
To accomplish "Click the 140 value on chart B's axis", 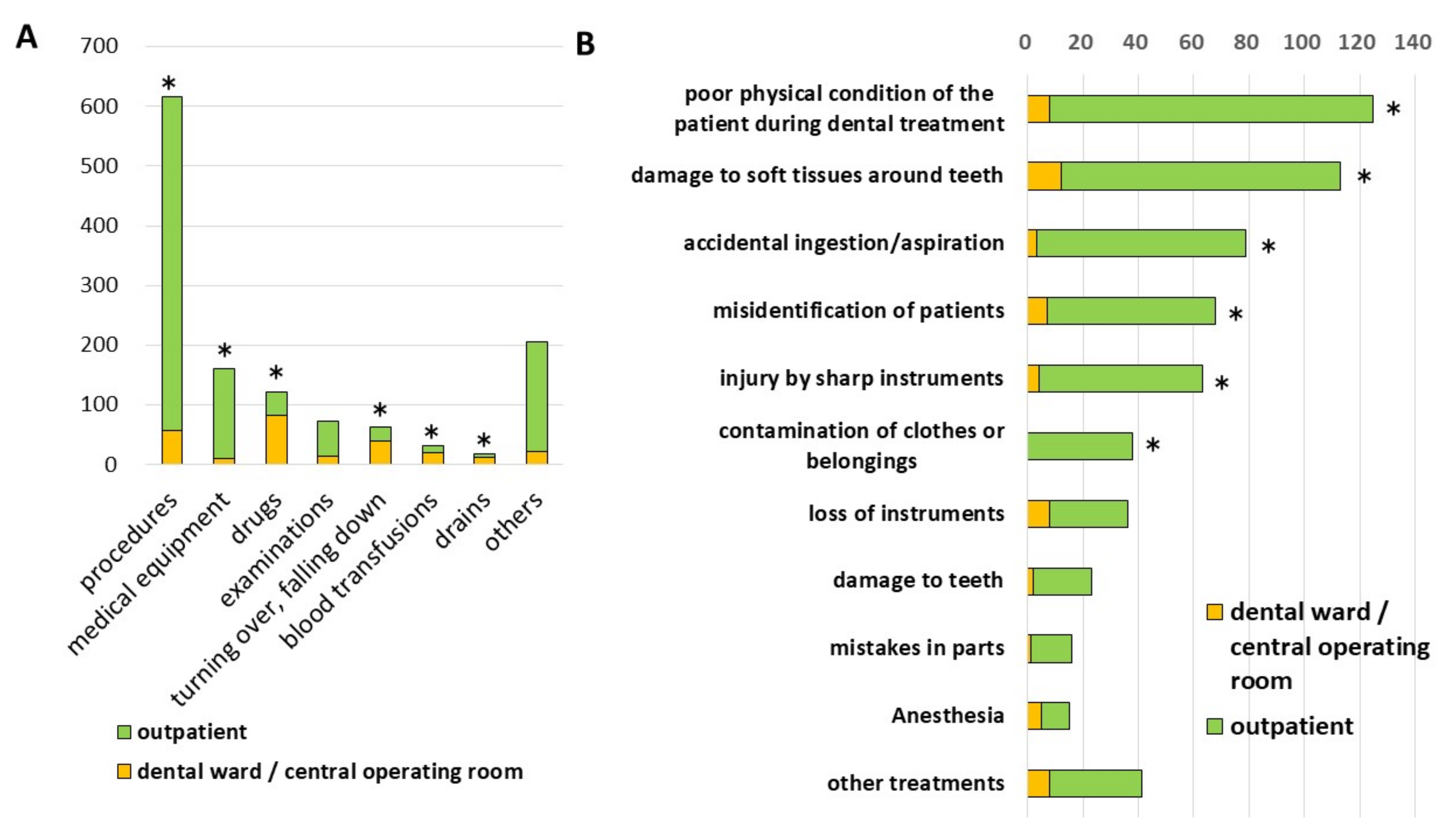I will click(x=1412, y=42).
